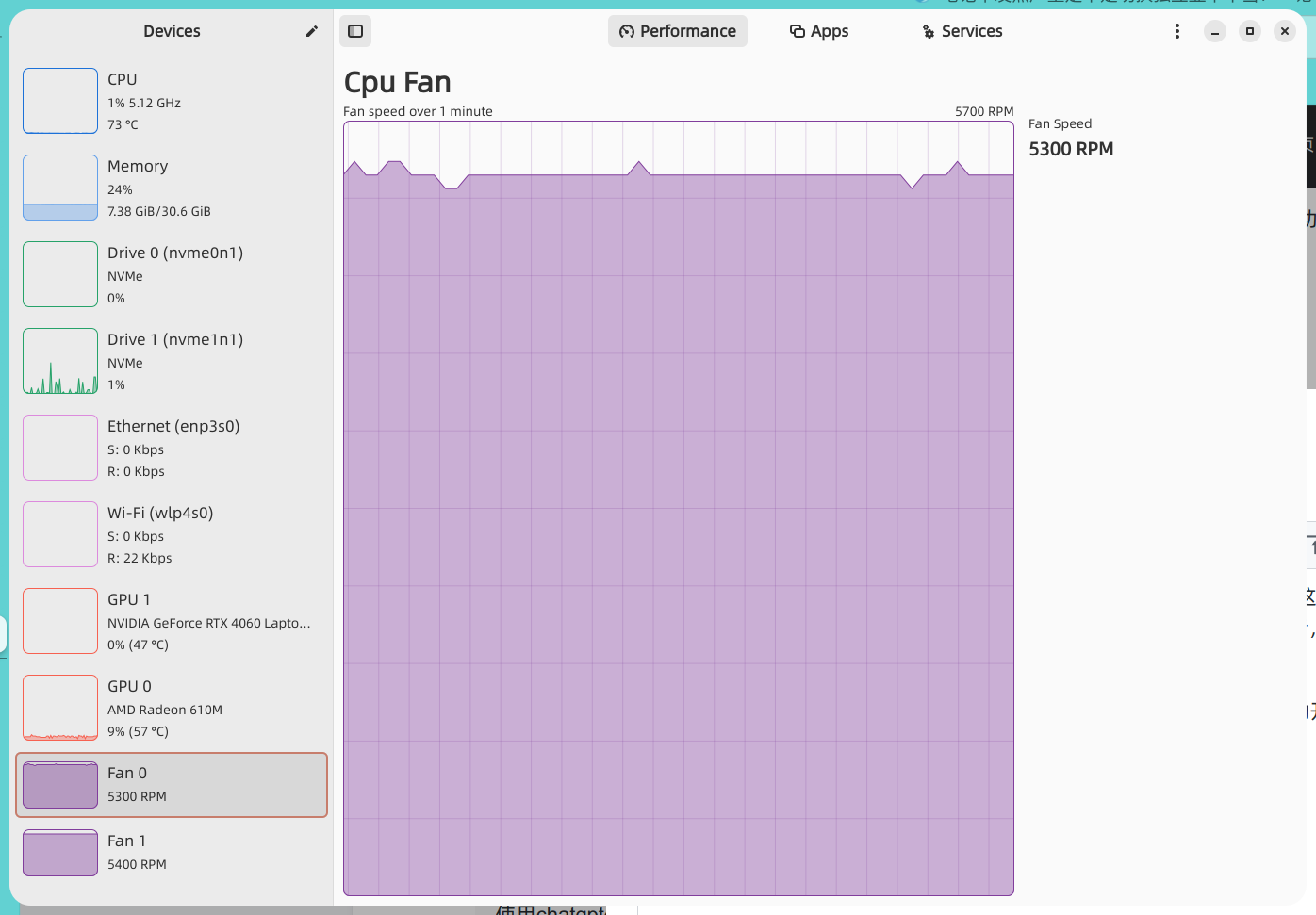Click the CPU usage graph thumbnail
This screenshot has width=1316, height=915.
60,101
